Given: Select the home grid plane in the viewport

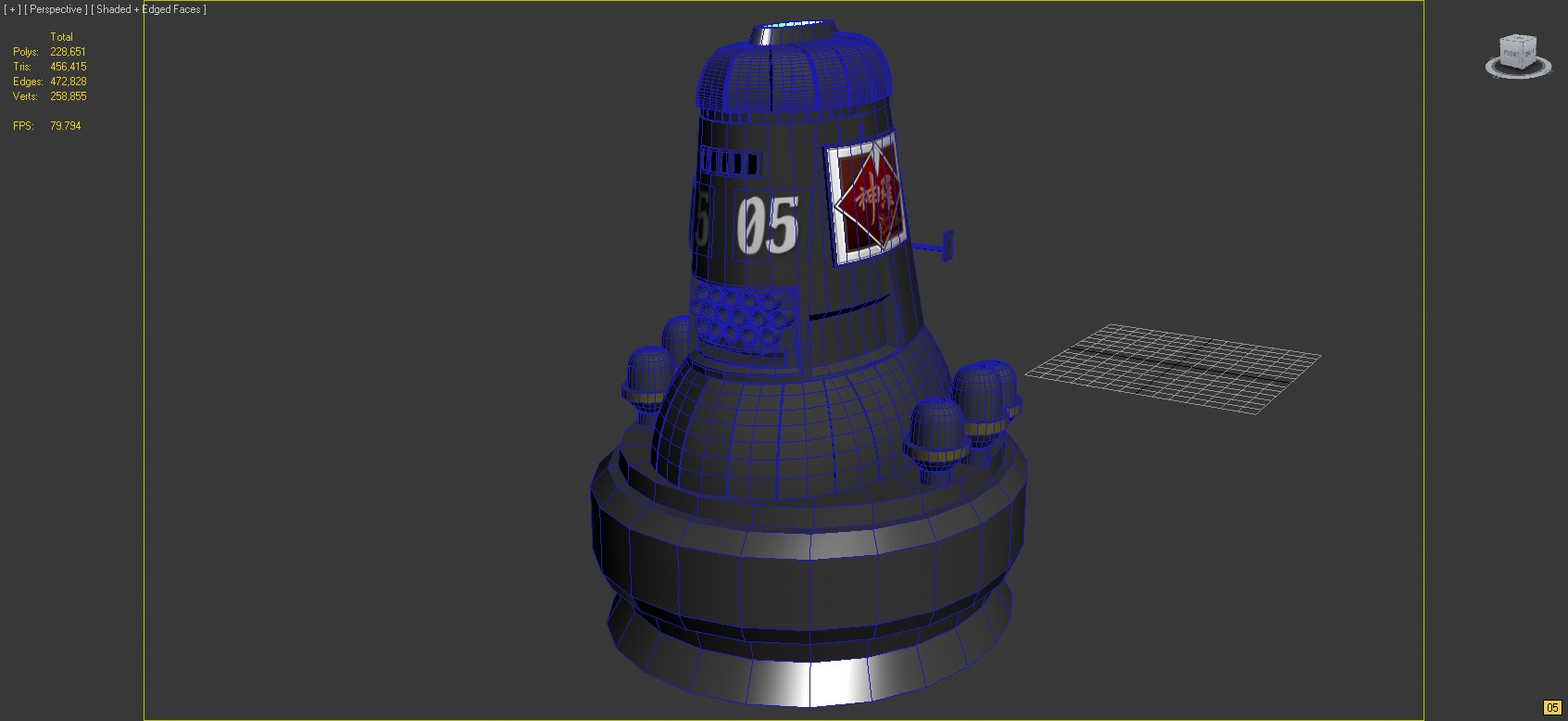Looking at the screenshot, I should 1173,368.
